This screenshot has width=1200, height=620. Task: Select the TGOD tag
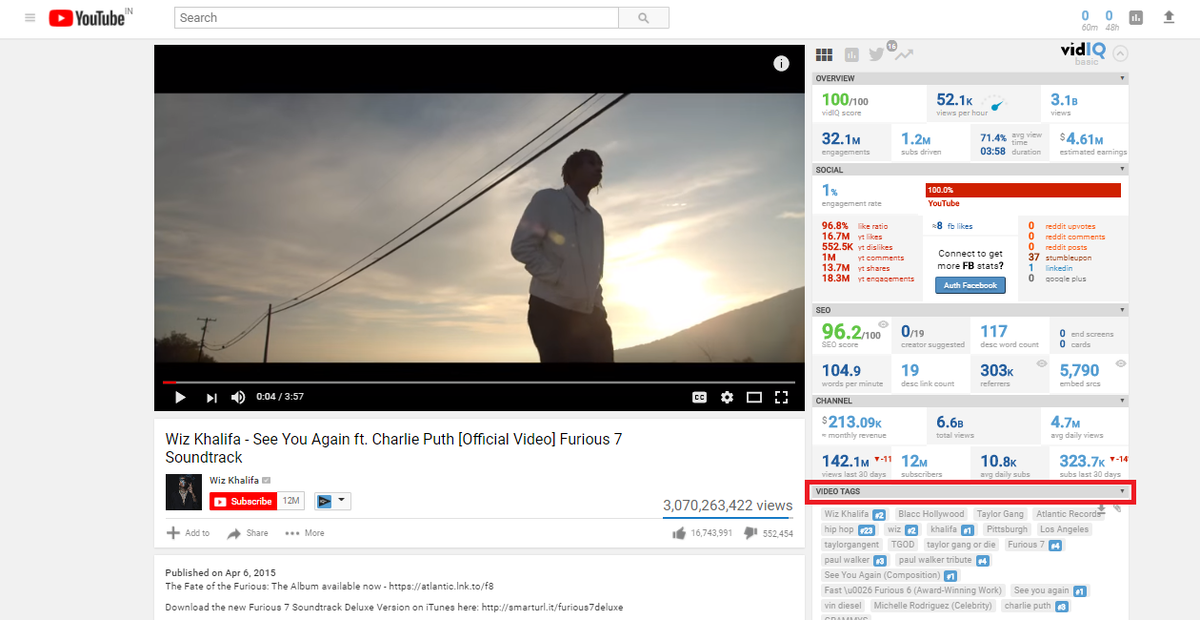pyautogui.click(x=903, y=544)
